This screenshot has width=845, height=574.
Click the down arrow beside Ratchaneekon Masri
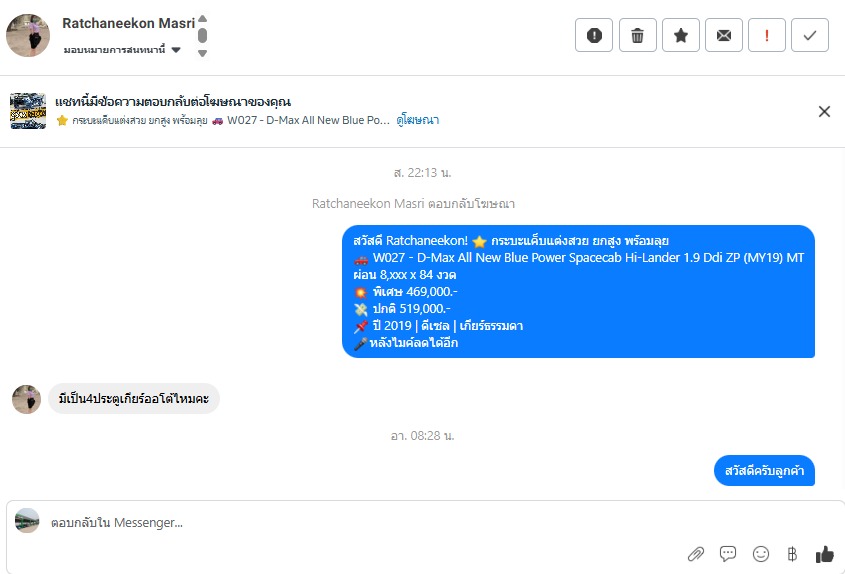[x=203, y=53]
